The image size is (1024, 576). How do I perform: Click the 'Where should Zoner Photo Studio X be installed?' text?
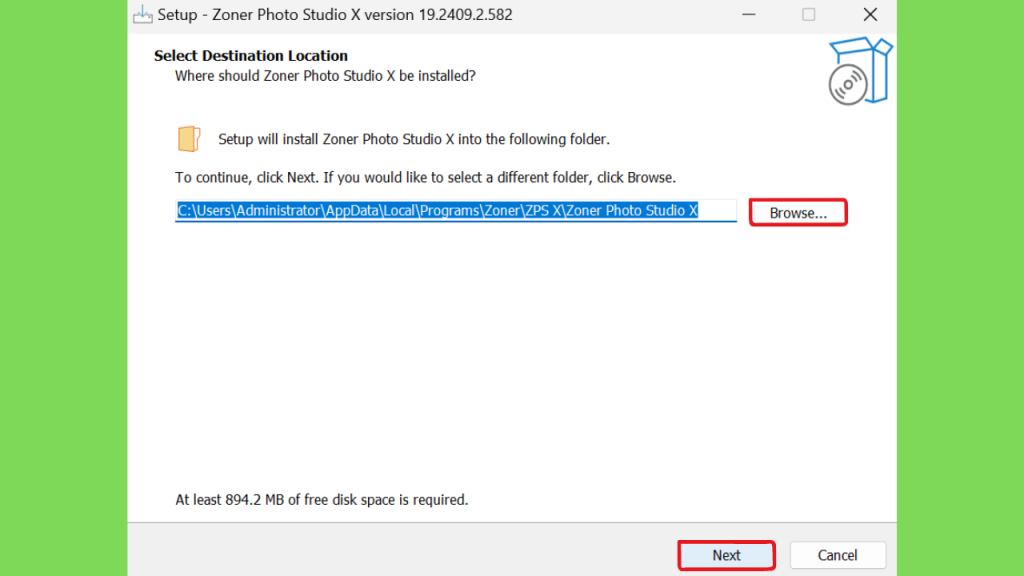[325, 76]
